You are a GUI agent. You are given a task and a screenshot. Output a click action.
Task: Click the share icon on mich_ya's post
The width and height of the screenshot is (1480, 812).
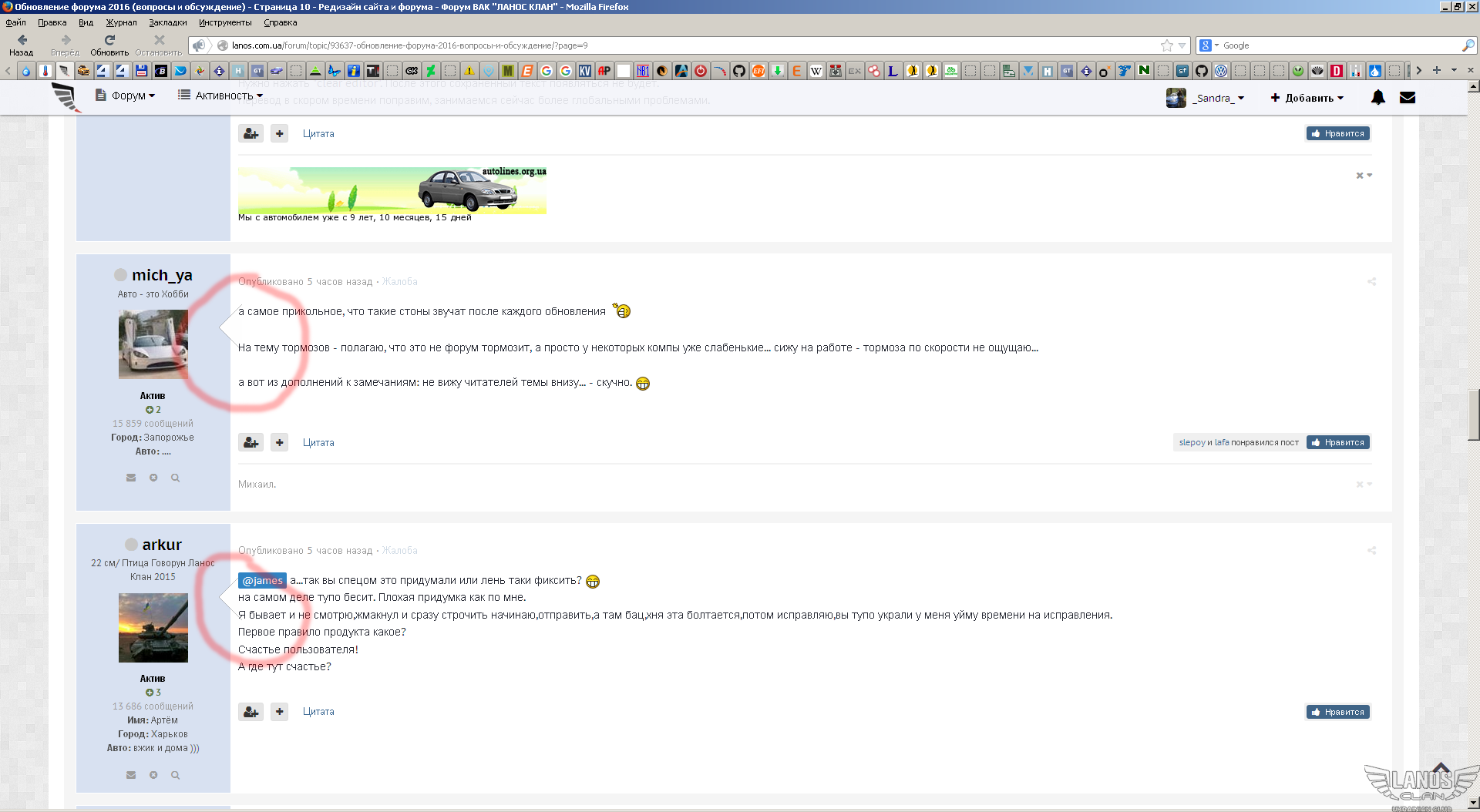click(1371, 282)
